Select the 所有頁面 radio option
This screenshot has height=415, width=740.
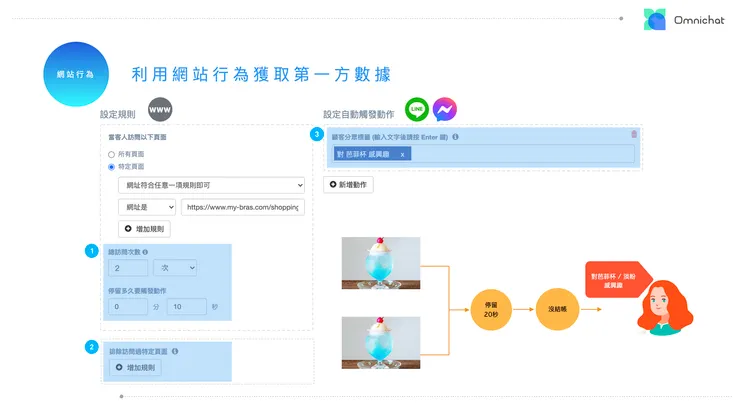111,154
